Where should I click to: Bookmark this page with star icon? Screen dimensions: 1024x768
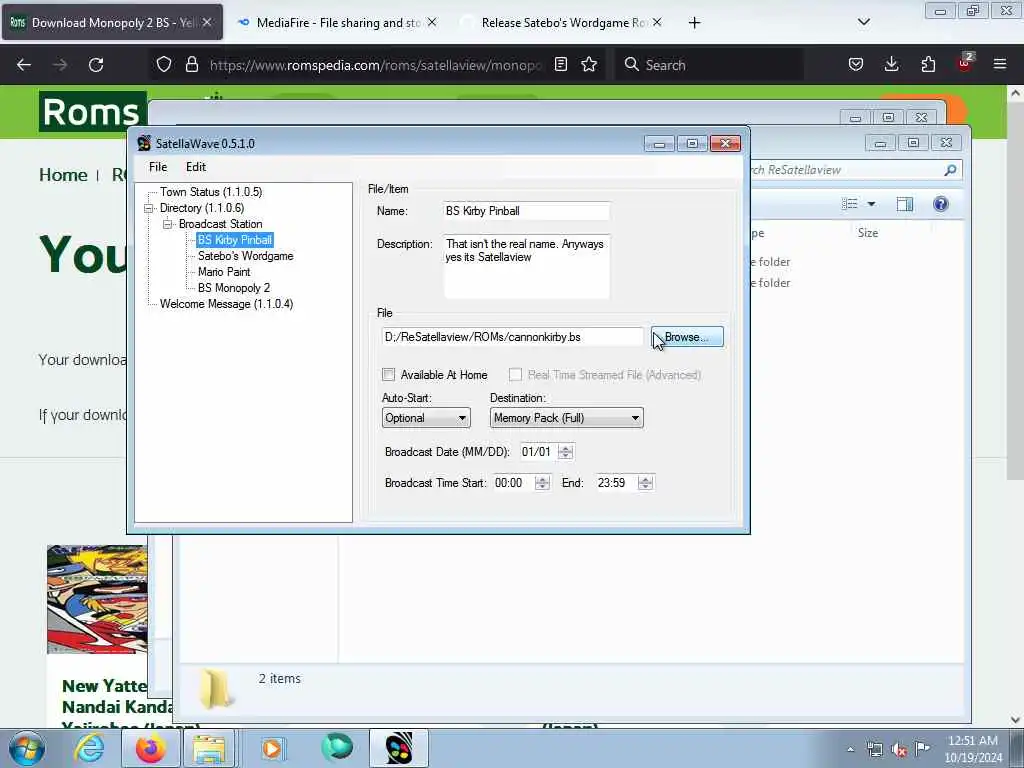tap(589, 64)
